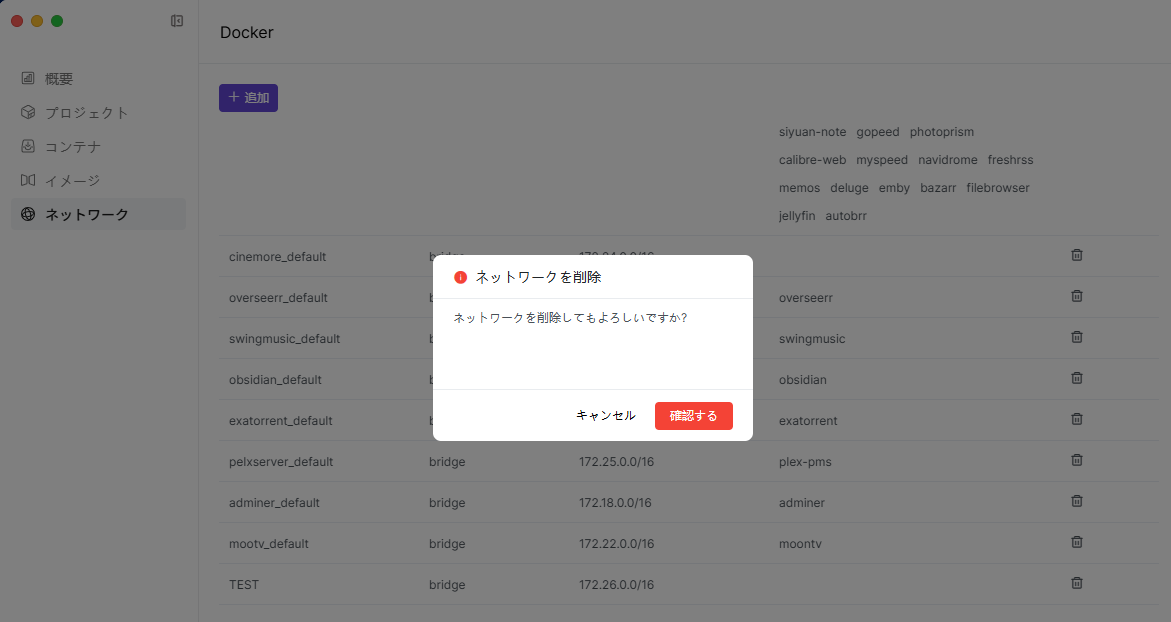Click the 追加 add button

tap(248, 98)
